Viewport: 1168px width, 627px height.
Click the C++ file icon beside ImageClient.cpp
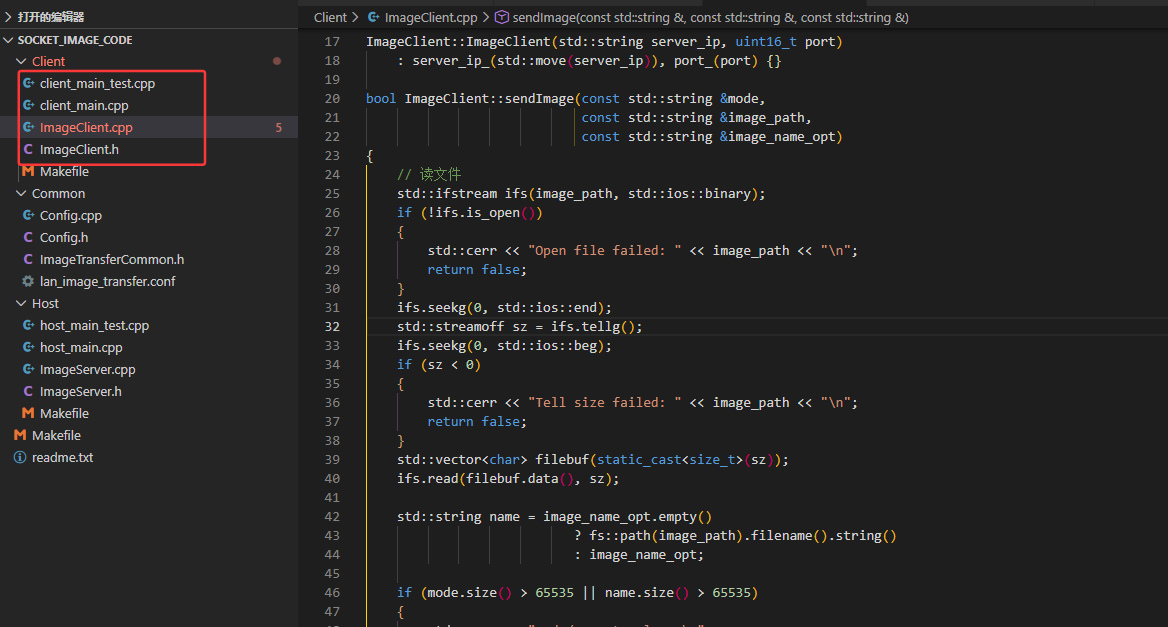click(x=28, y=127)
